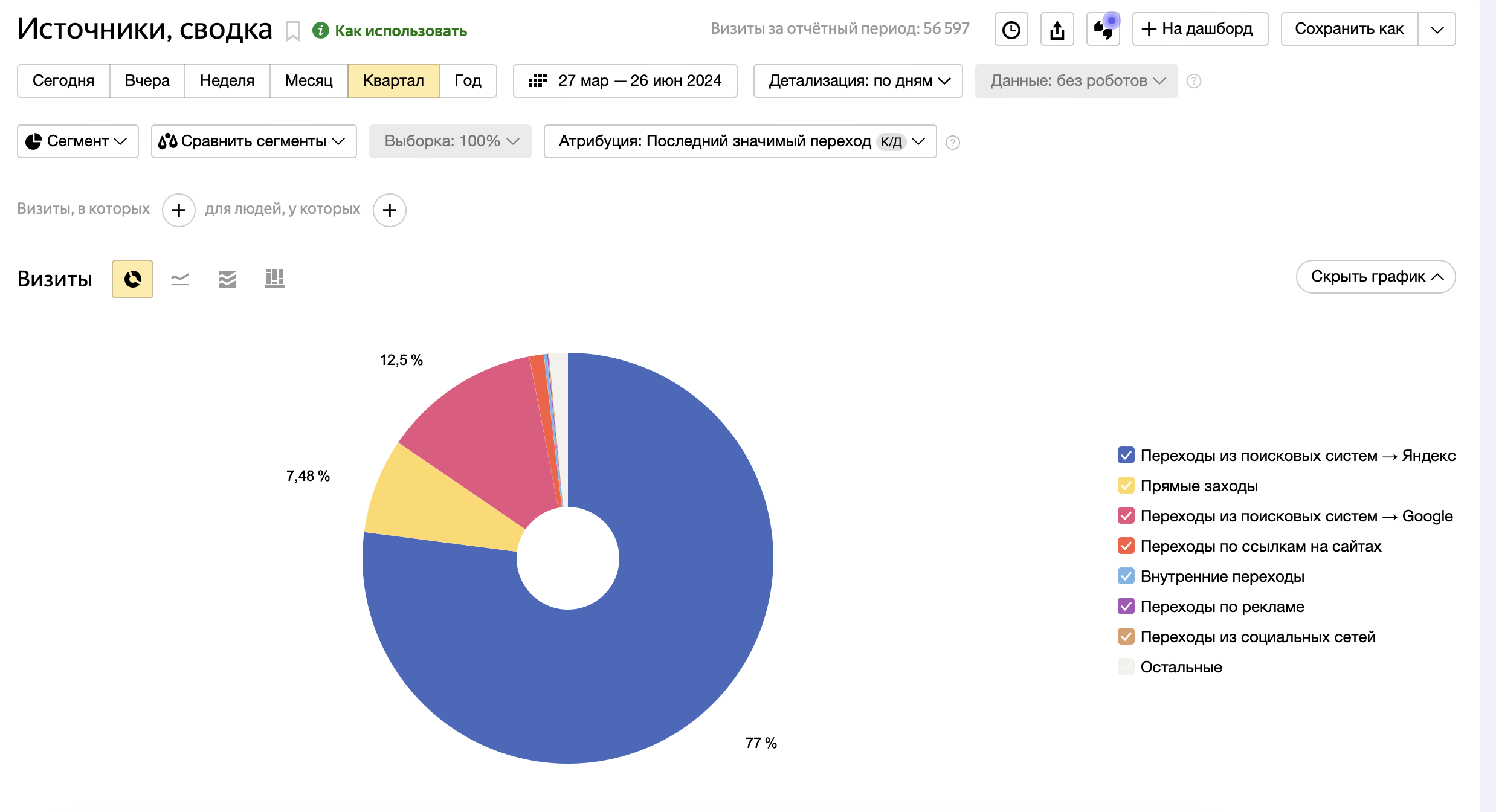
Task: Select the Сегодня period tab
Action: [x=63, y=81]
